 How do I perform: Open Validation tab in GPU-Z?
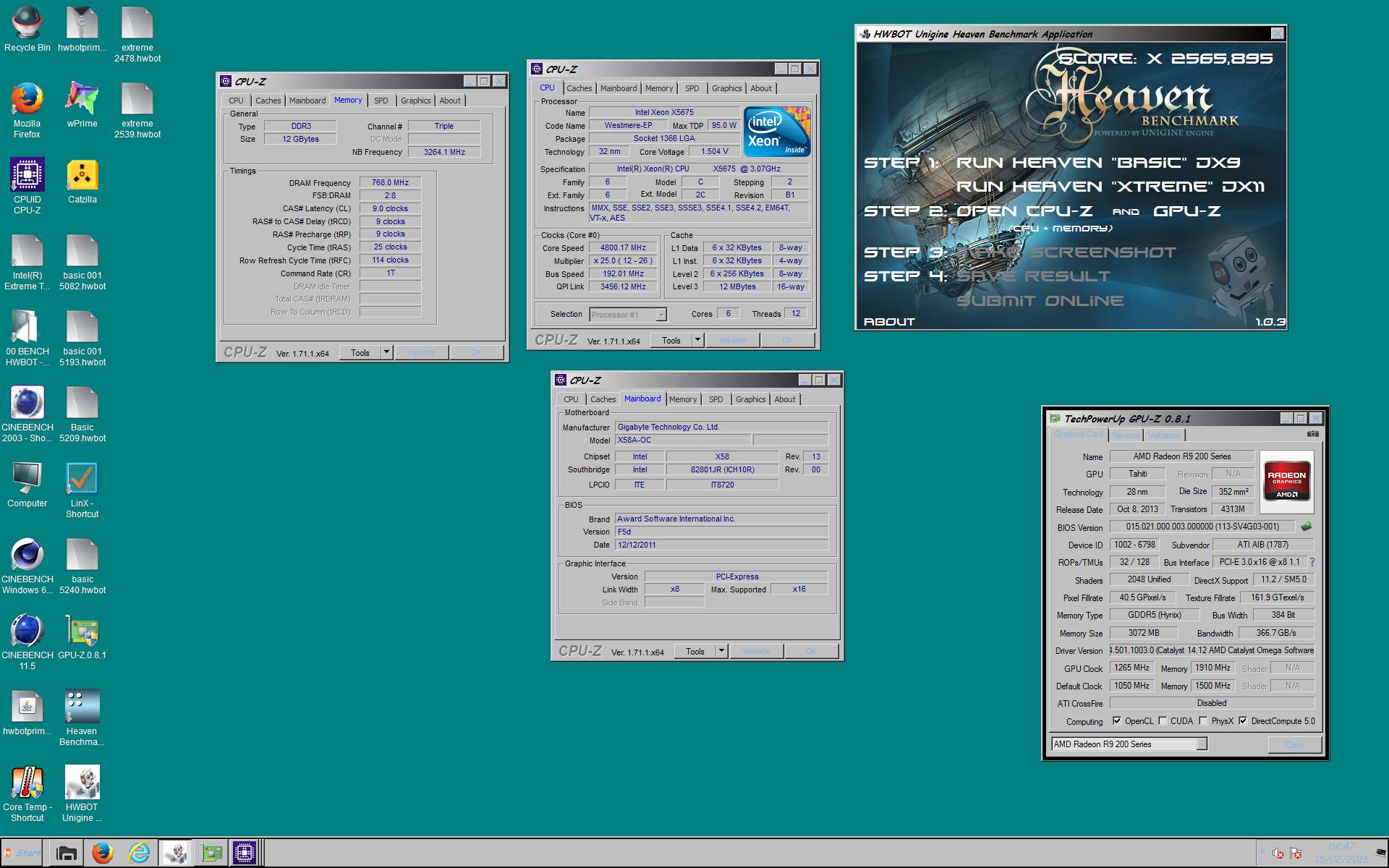click(x=1164, y=435)
